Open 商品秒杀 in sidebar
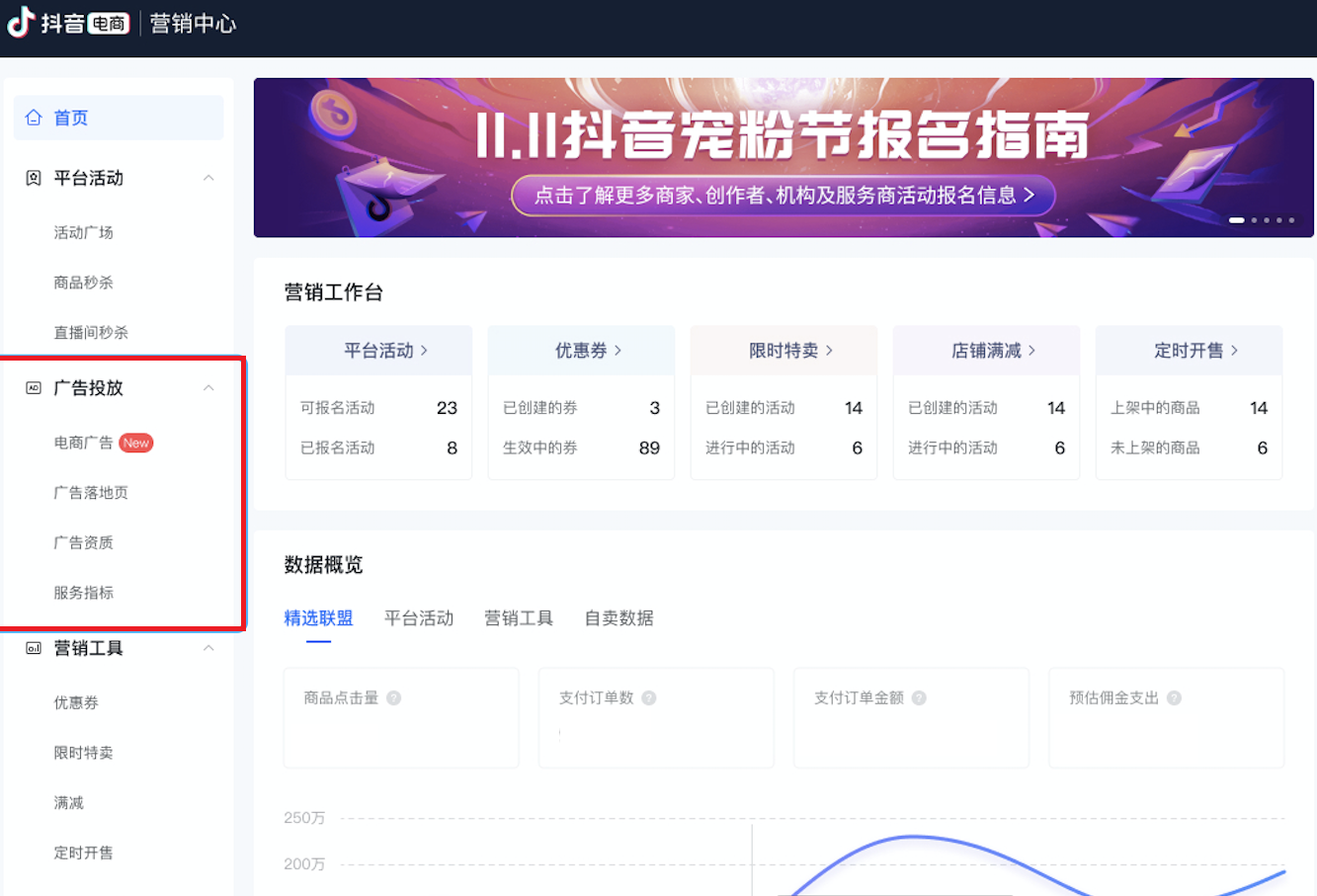The width and height of the screenshot is (1317, 896). [84, 283]
